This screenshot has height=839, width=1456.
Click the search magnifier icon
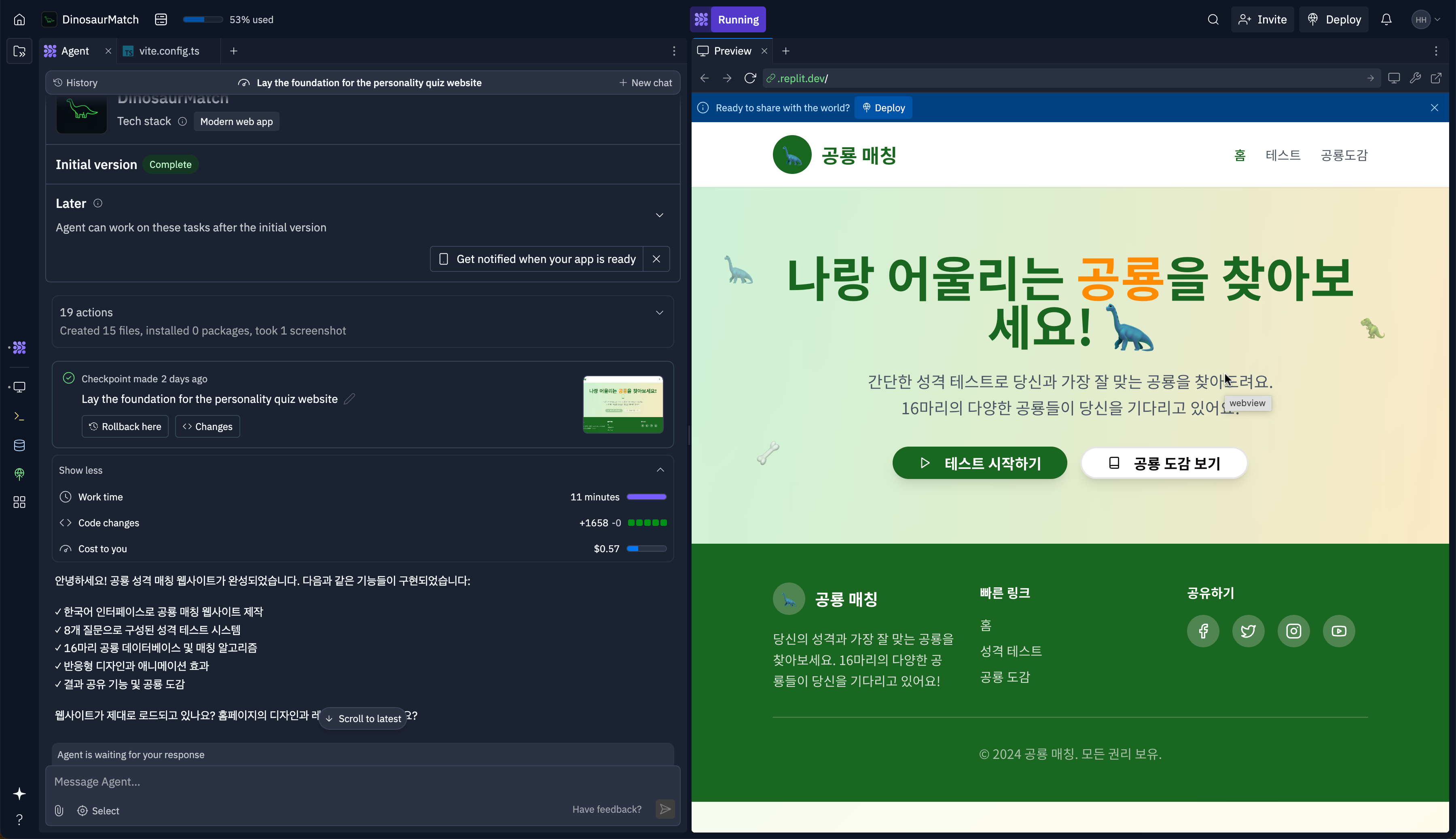(1213, 19)
